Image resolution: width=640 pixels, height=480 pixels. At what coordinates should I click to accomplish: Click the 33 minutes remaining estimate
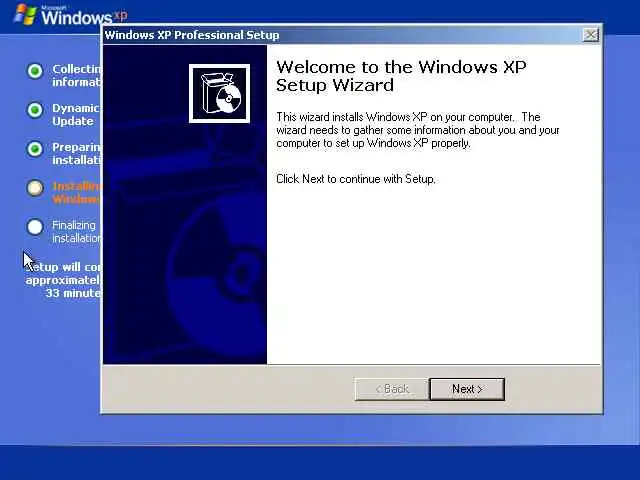73,293
